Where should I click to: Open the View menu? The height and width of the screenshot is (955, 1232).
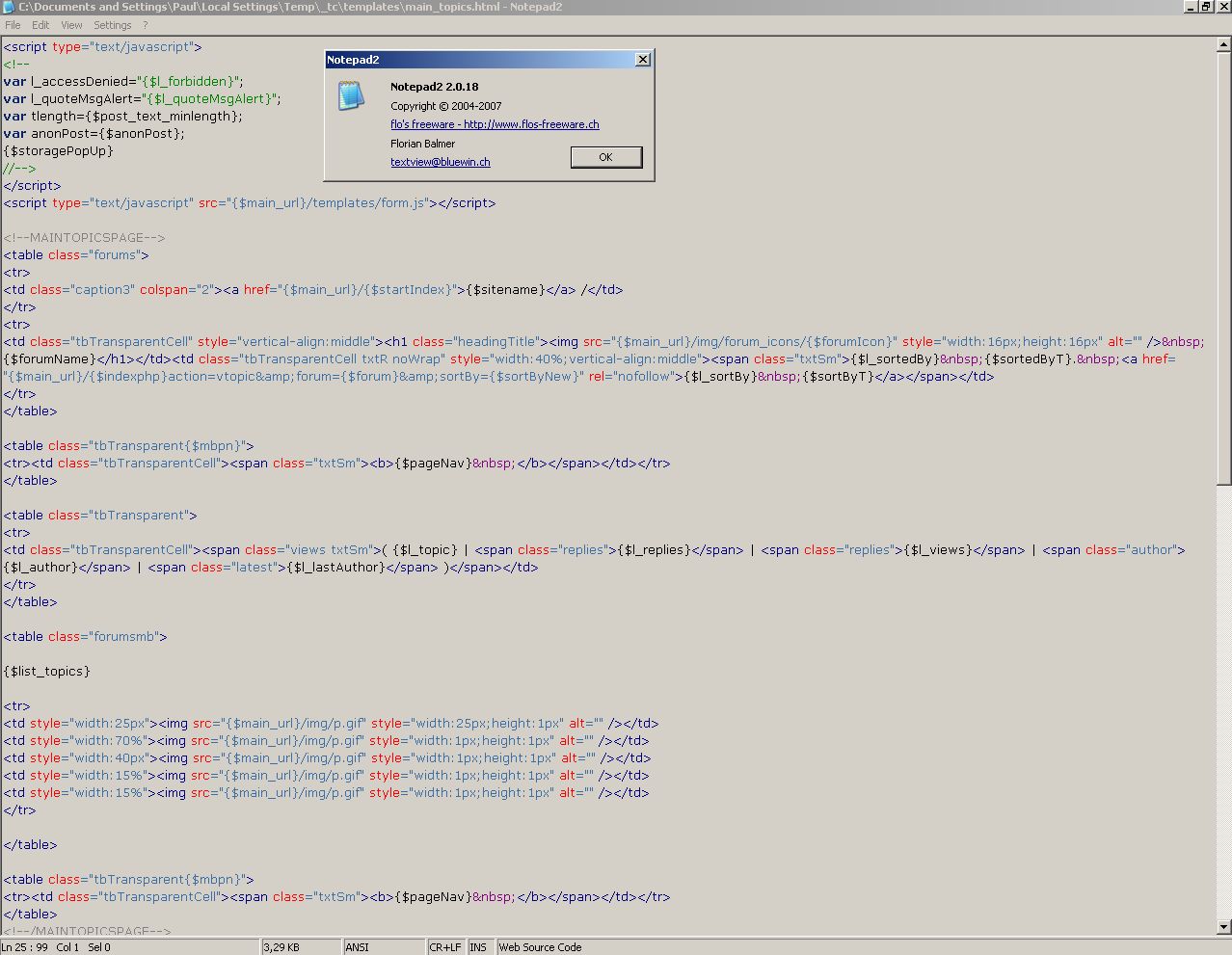[71, 25]
